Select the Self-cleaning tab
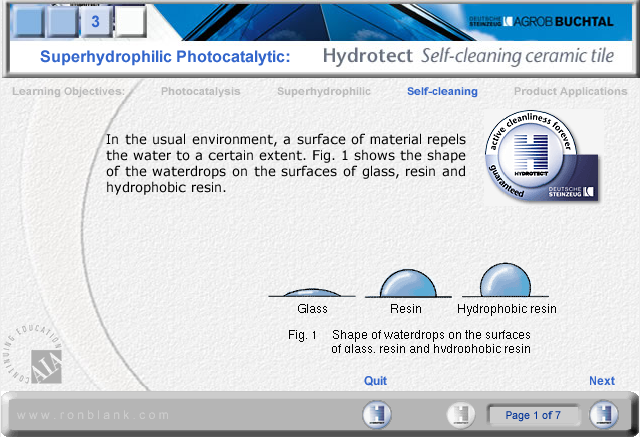Image resolution: width=640 pixels, height=437 pixels. coord(442,91)
